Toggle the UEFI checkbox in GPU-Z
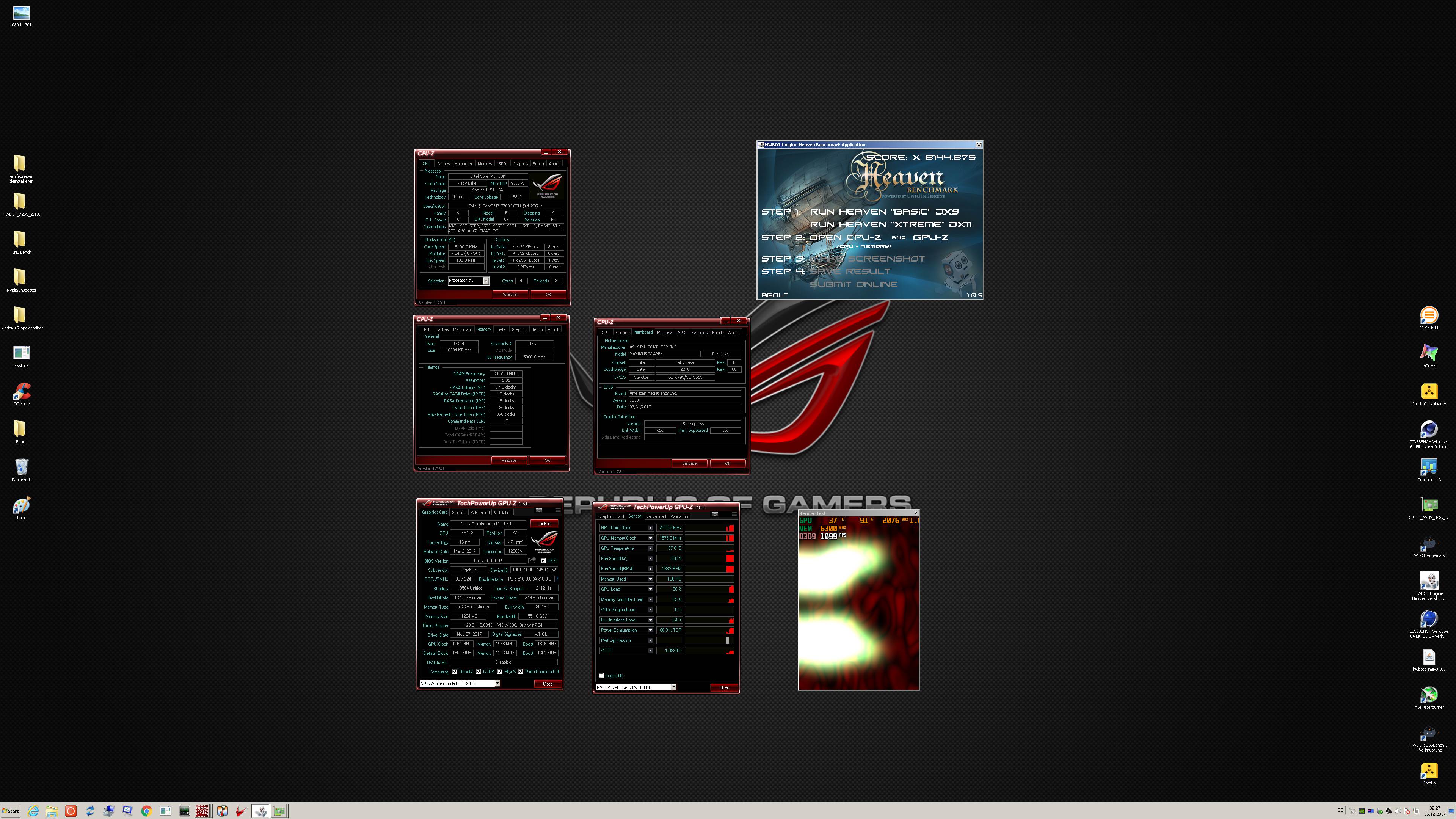Screen dimensions: 1456x819 [543, 561]
